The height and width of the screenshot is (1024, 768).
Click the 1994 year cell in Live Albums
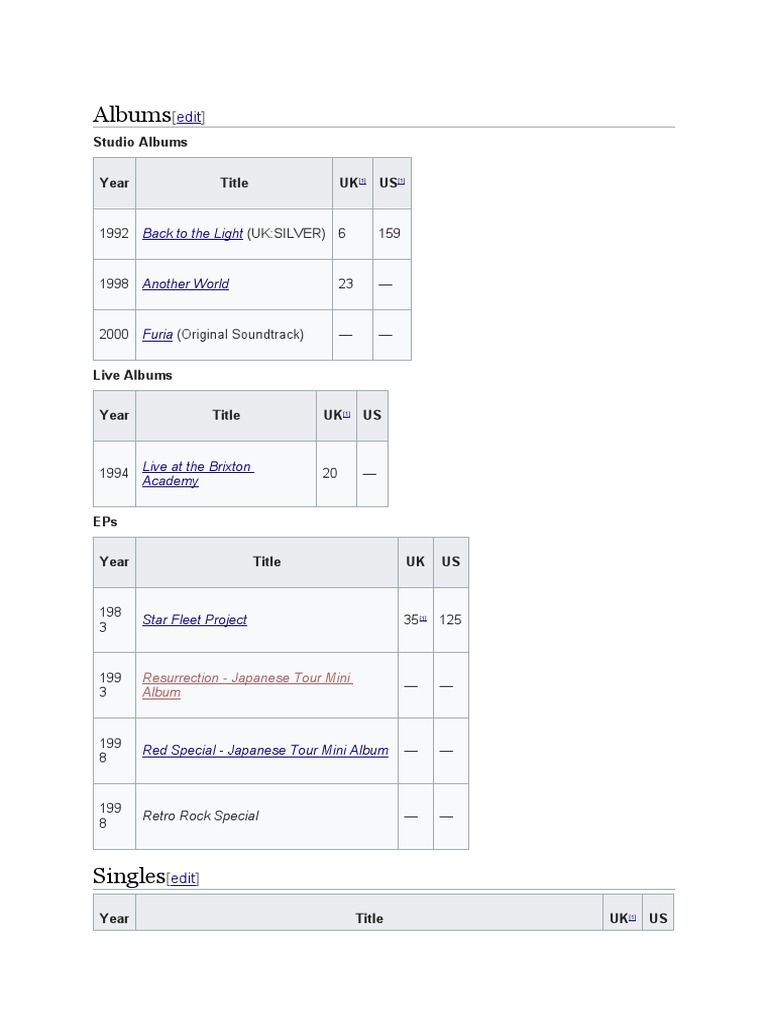point(114,473)
